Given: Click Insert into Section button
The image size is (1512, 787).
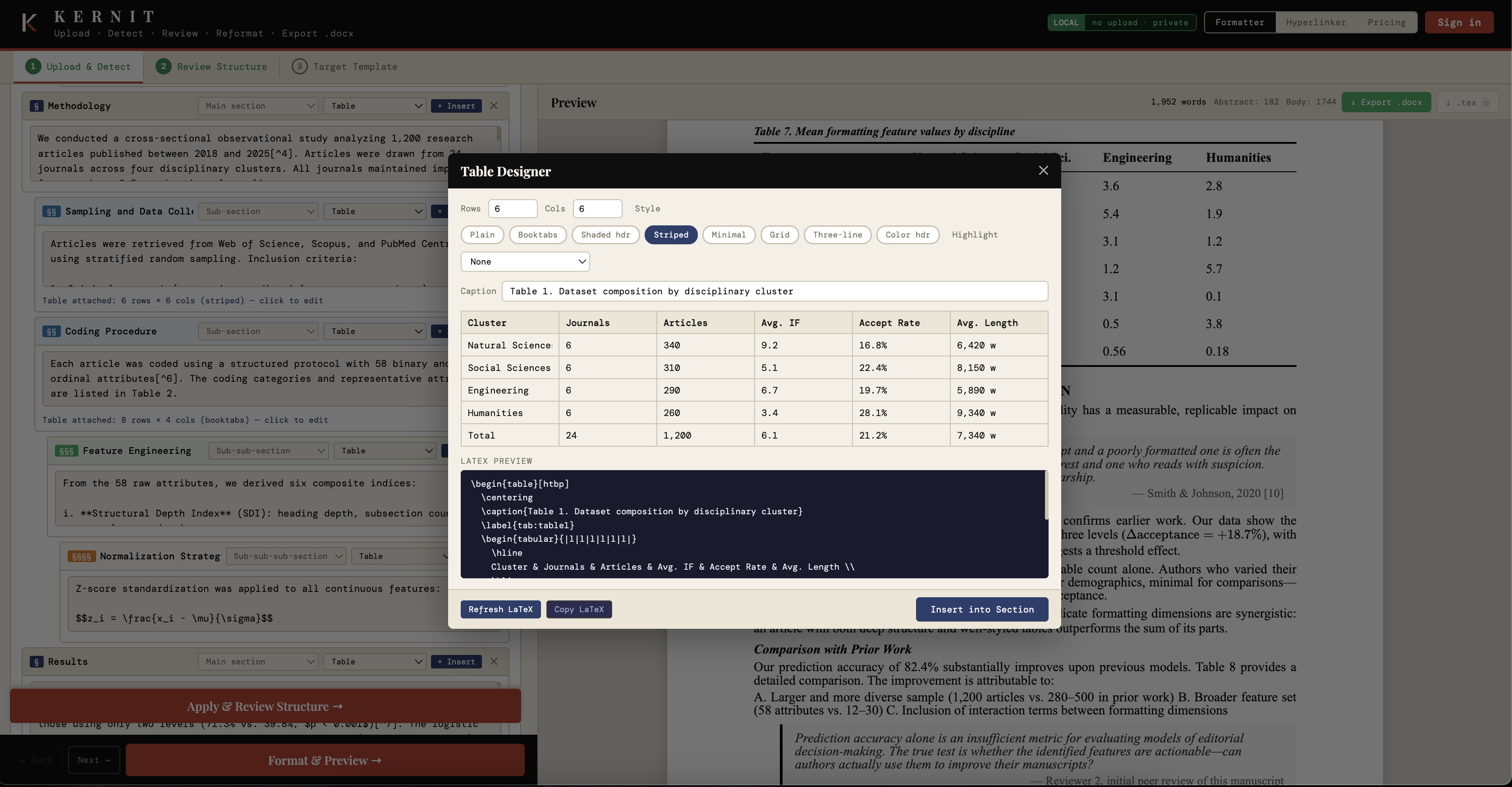Looking at the screenshot, I should coord(981,609).
